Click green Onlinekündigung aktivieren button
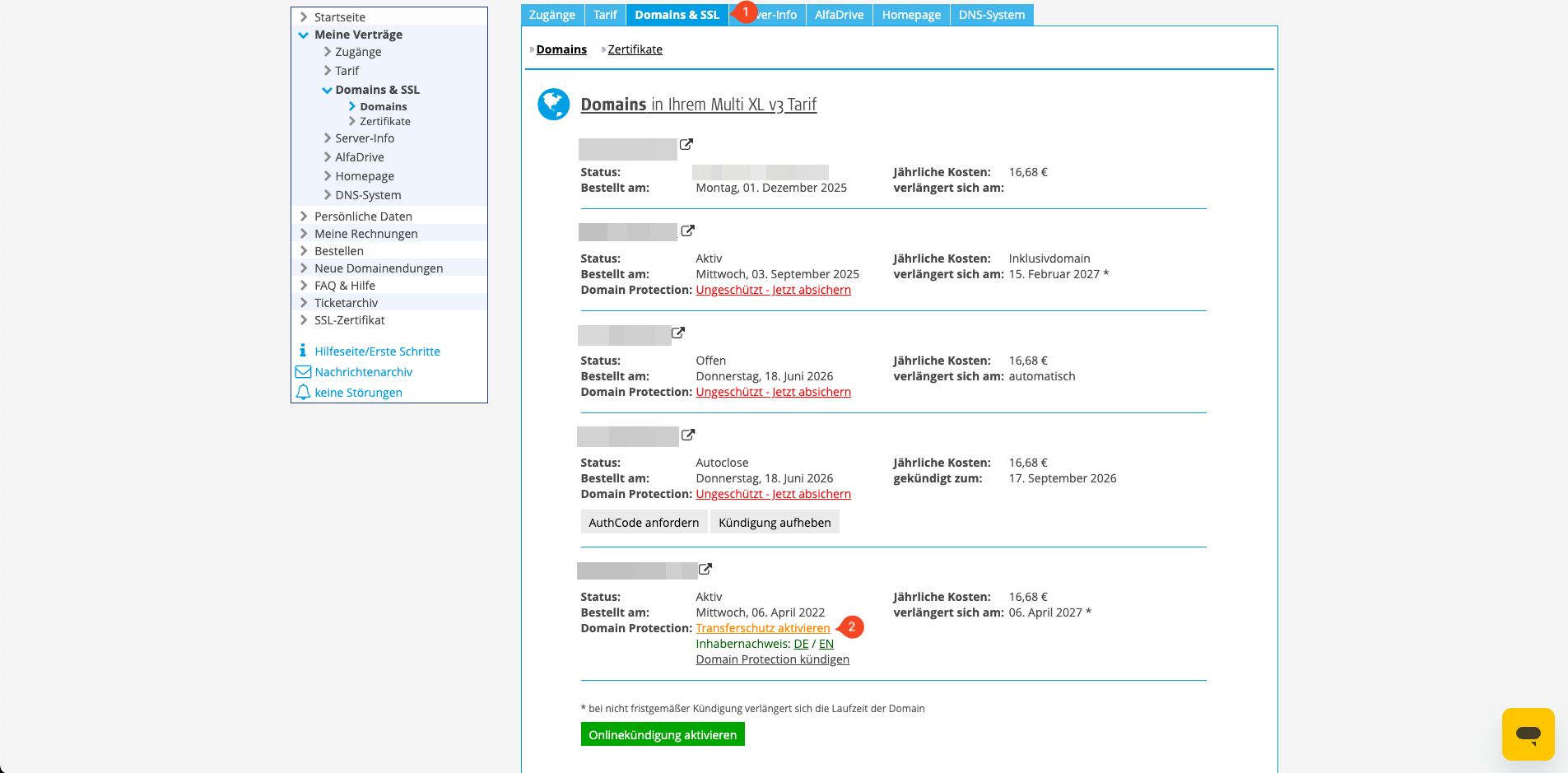Viewport: 1568px width, 773px height. tap(663, 734)
